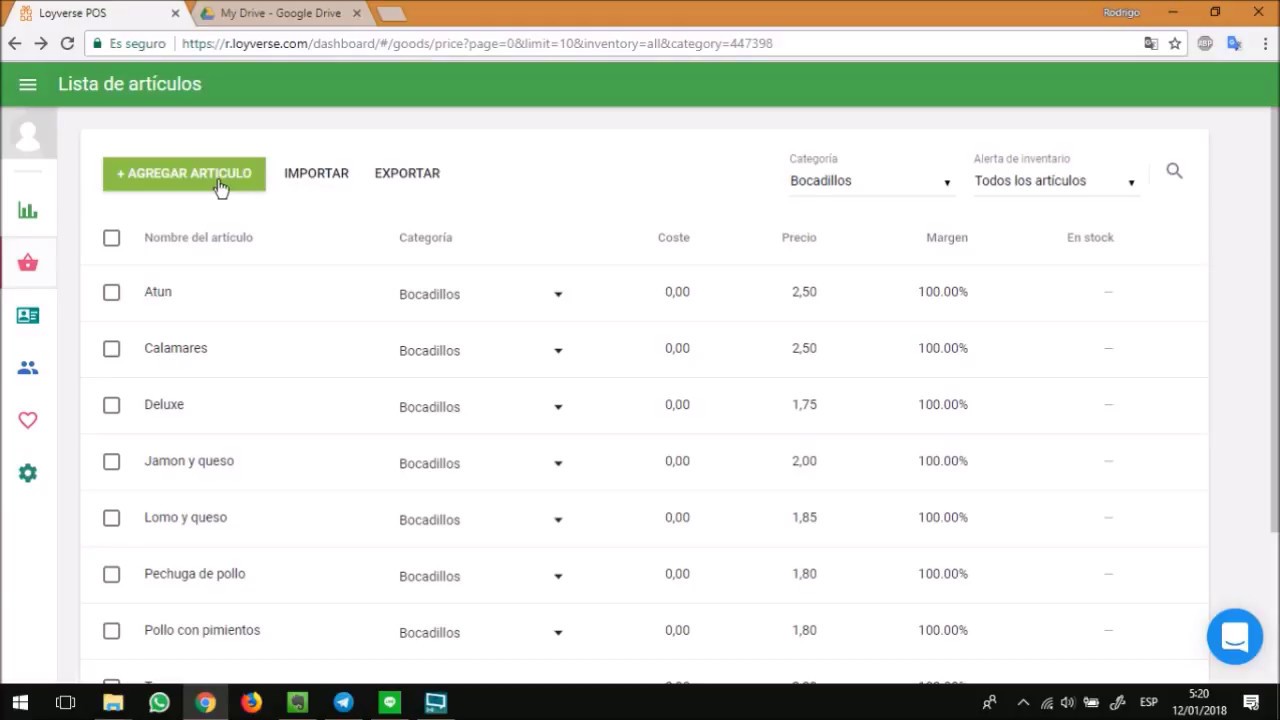Viewport: 1280px width, 720px height.
Task: Open Firefox from the taskbar
Action: pyautogui.click(x=251, y=702)
